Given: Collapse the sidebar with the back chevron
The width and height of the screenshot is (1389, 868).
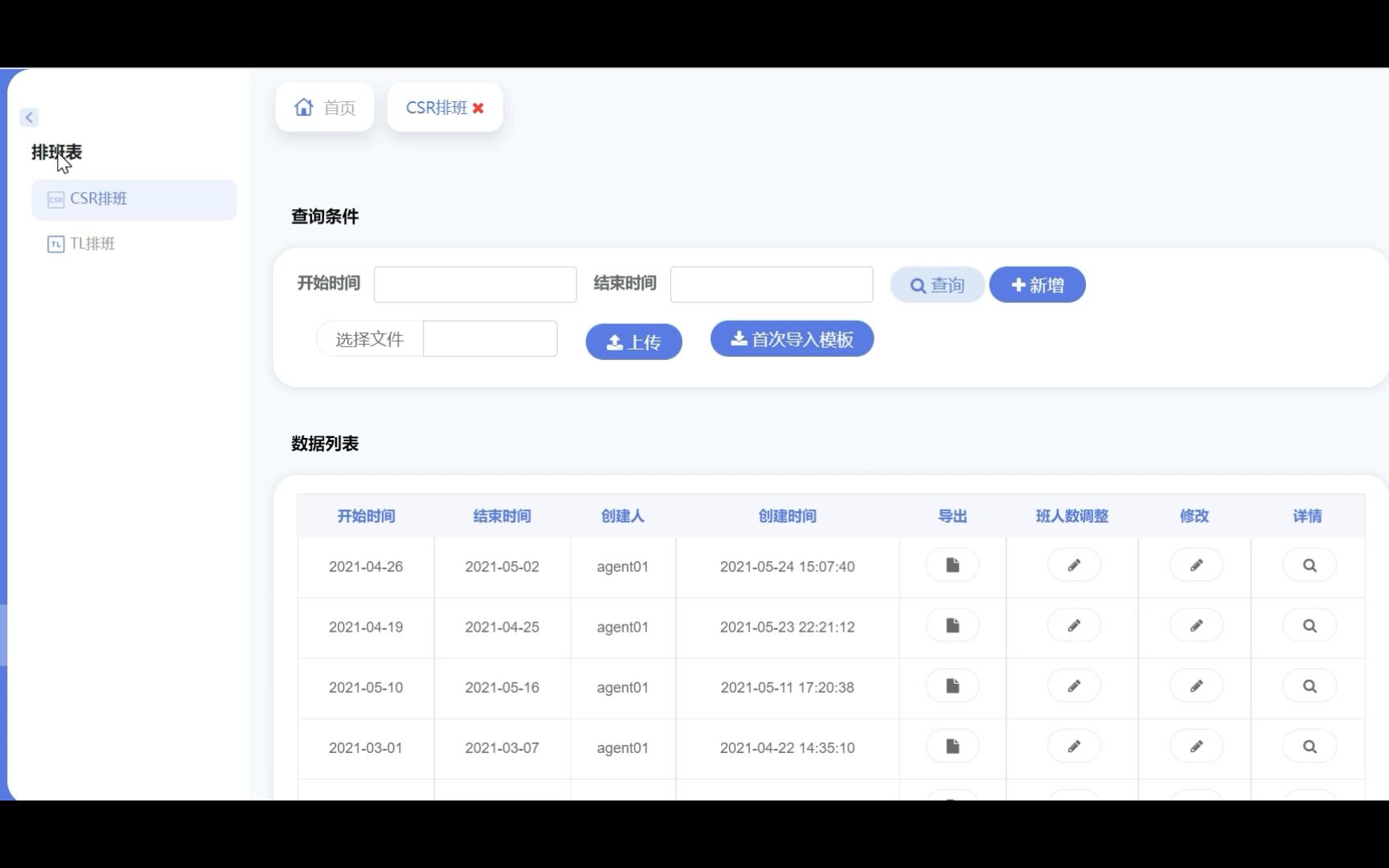Looking at the screenshot, I should point(29,117).
